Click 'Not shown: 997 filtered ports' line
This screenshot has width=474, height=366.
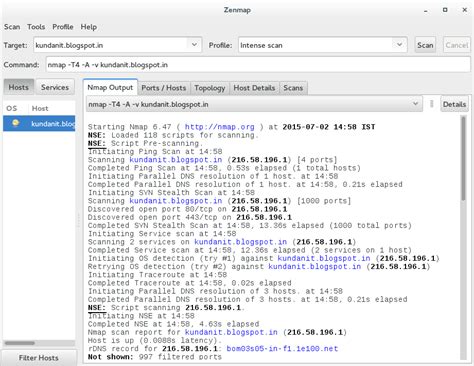pos(155,357)
